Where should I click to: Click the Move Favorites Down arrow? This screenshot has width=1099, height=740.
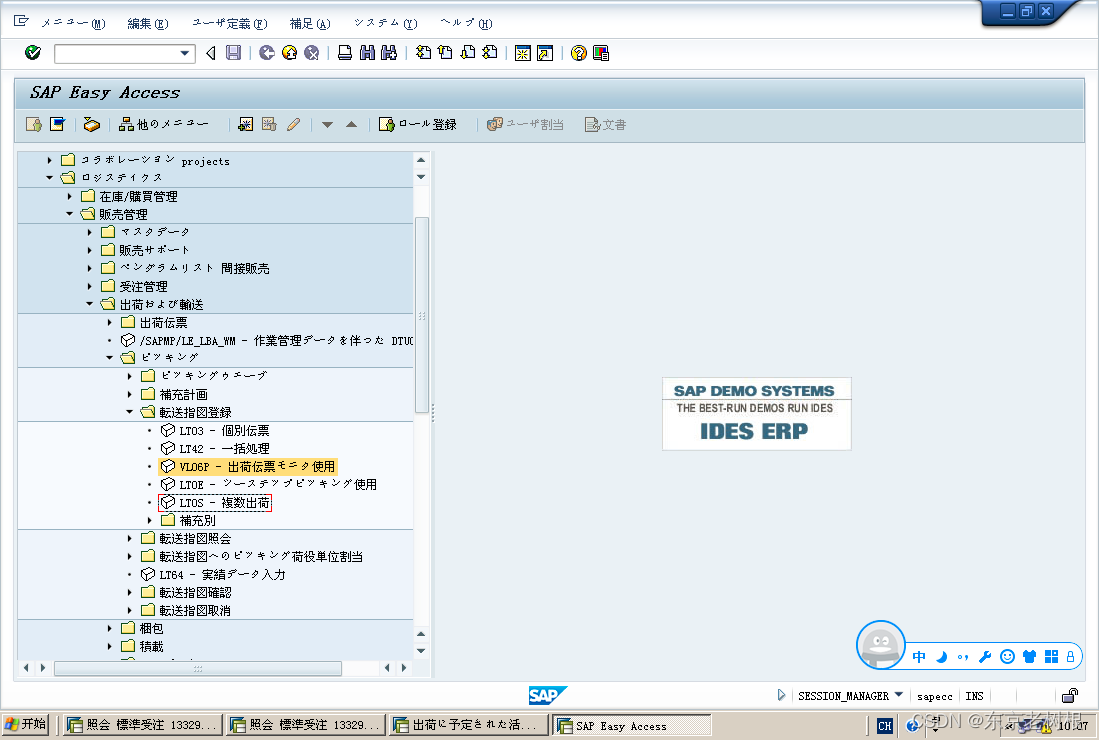point(327,125)
